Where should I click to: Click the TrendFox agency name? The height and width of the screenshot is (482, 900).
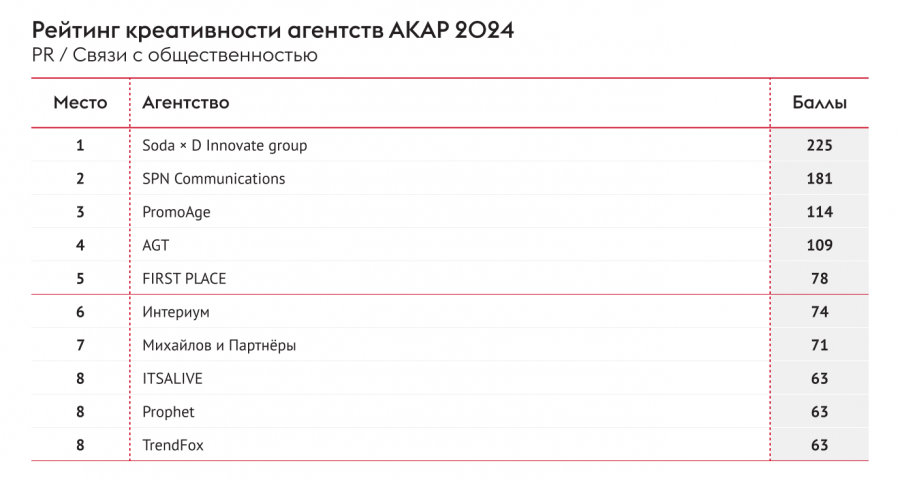tap(173, 445)
